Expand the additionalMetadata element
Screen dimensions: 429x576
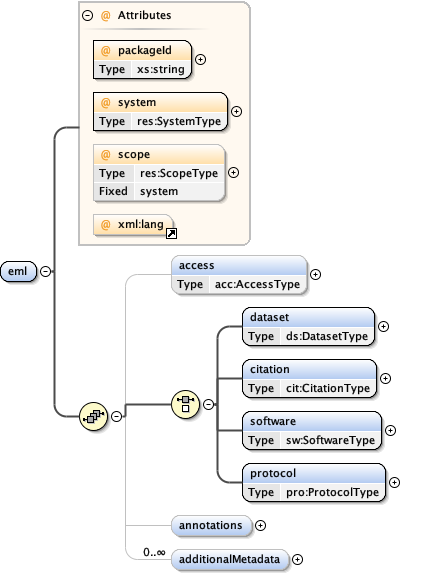[x=297, y=559]
